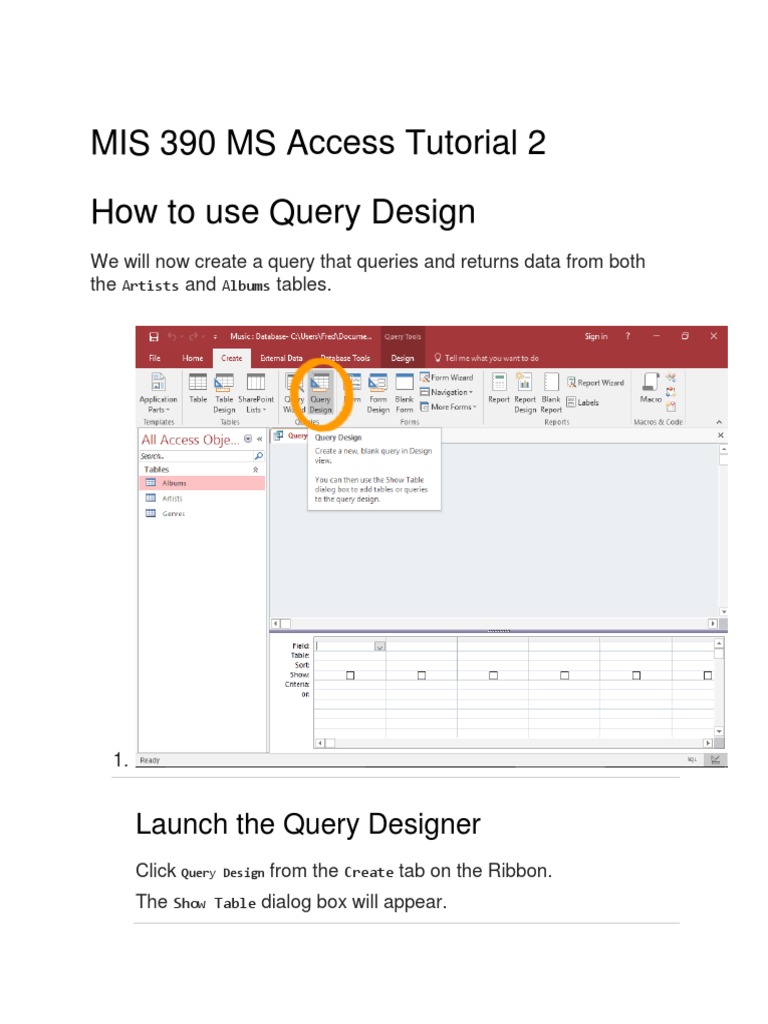Image resolution: width=768 pixels, height=1024 pixels.
Task: Click the Visual Basic icon beside Macro
Action: 671,407
